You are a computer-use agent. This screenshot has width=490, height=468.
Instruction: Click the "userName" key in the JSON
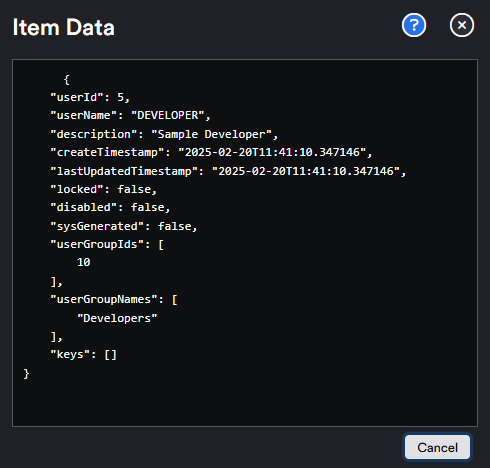[x=83, y=115]
